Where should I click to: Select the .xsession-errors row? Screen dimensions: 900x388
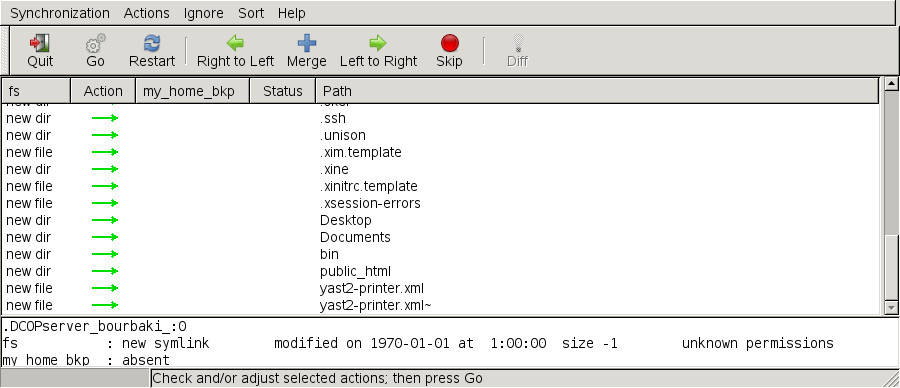click(x=440, y=204)
